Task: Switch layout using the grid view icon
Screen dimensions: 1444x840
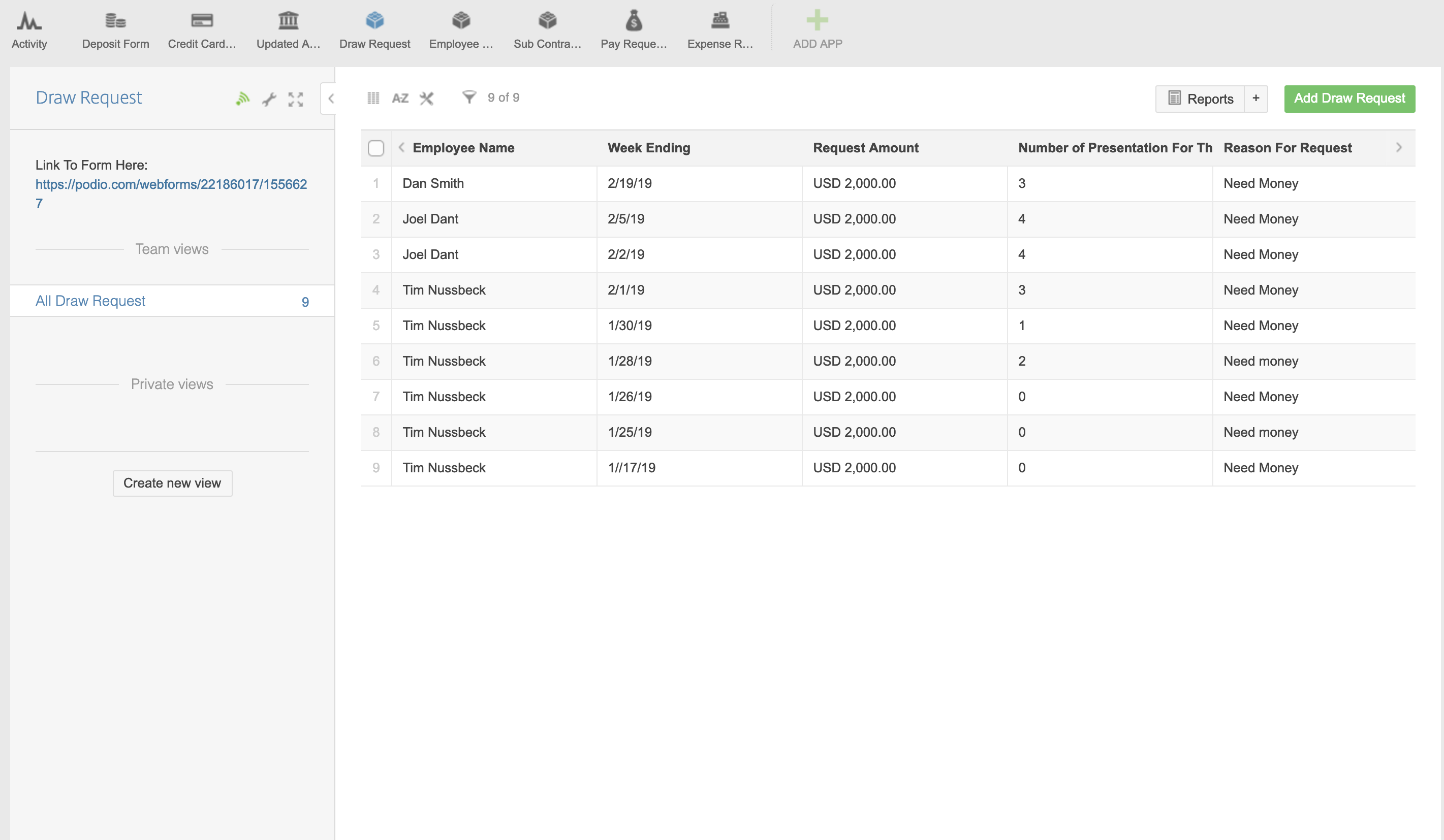Action: 373,98
